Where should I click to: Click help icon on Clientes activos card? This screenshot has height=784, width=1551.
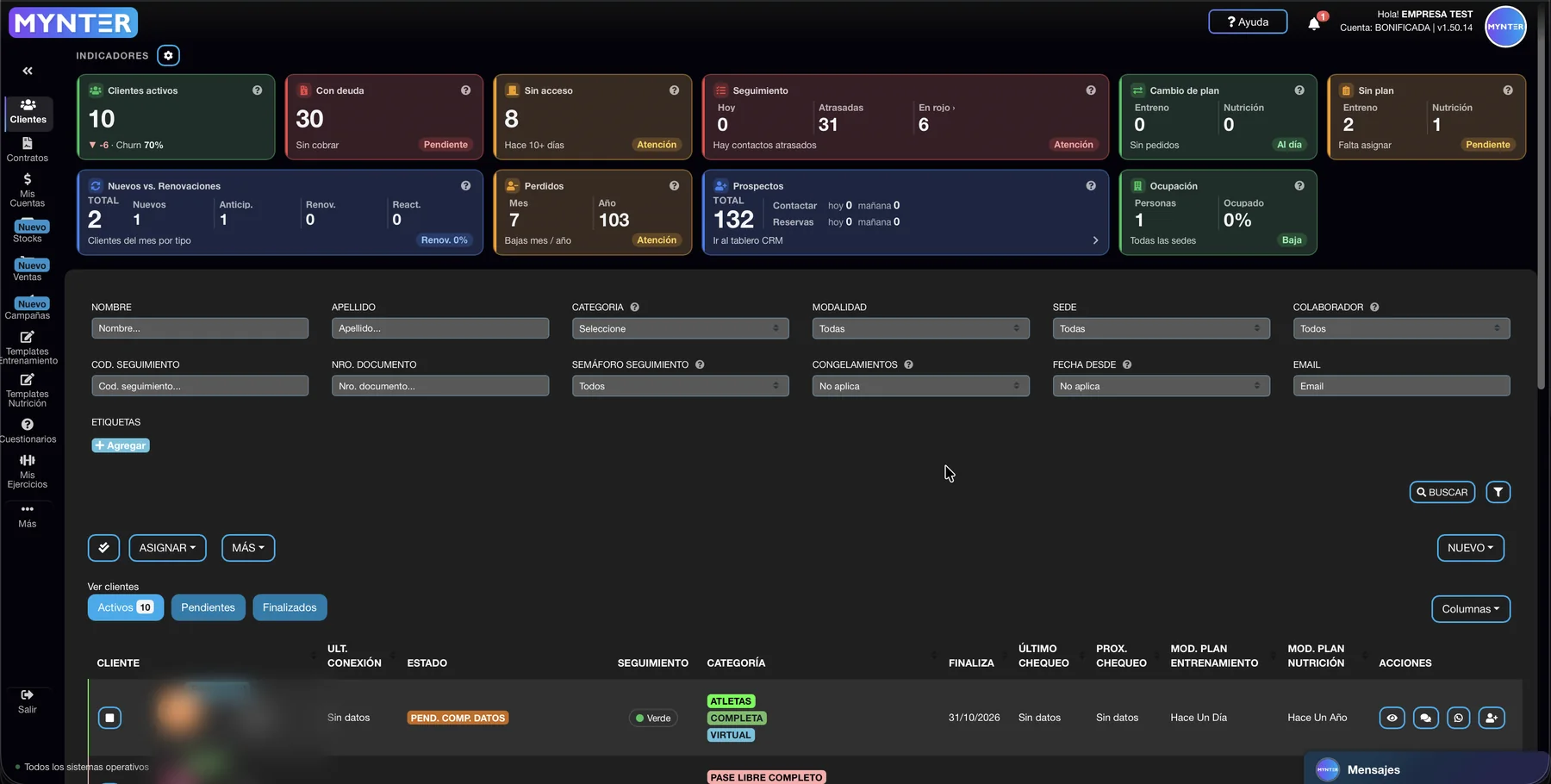point(257,90)
